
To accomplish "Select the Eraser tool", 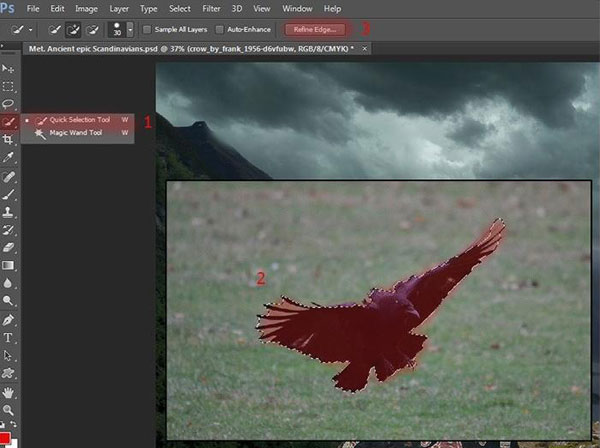I will click(8, 248).
